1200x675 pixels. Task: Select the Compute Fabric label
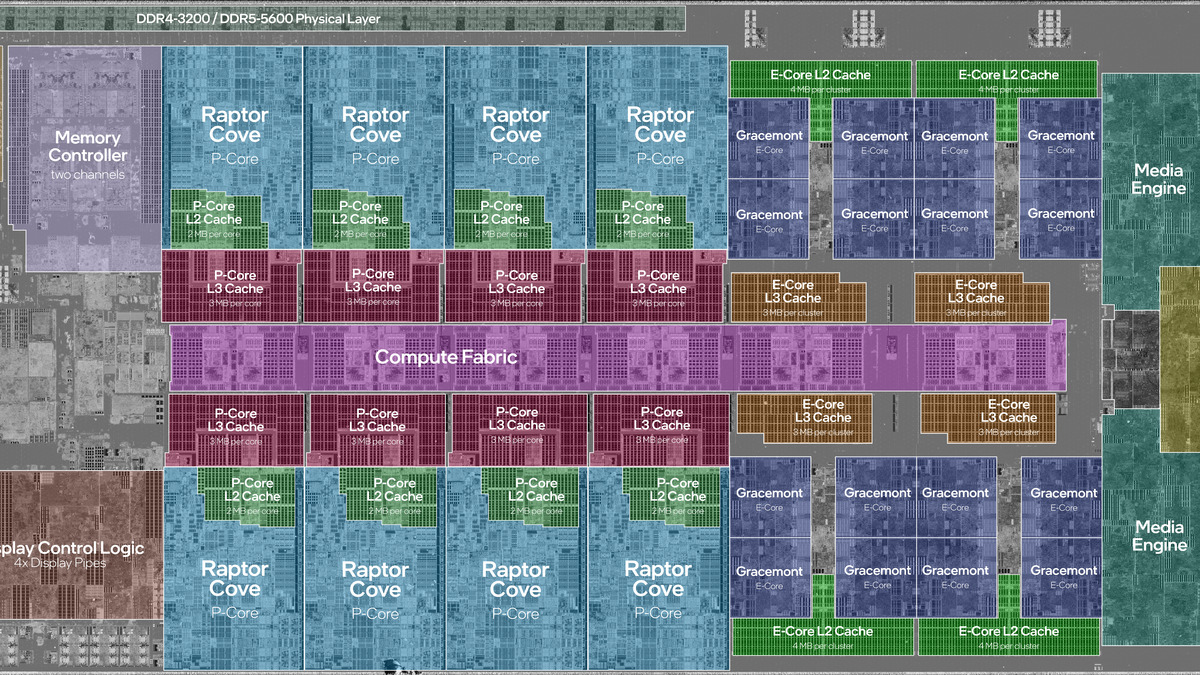(x=446, y=356)
